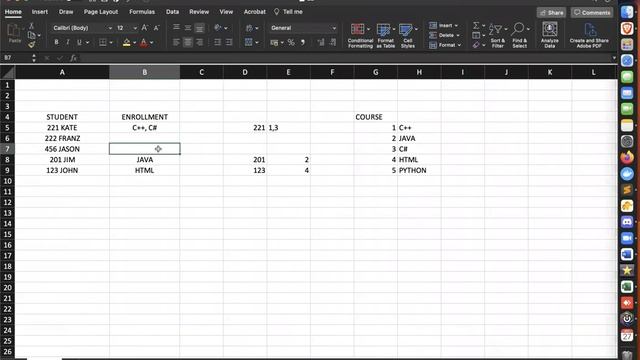The width and height of the screenshot is (640, 360).
Task: Apply comma style format
Action: click(302, 42)
